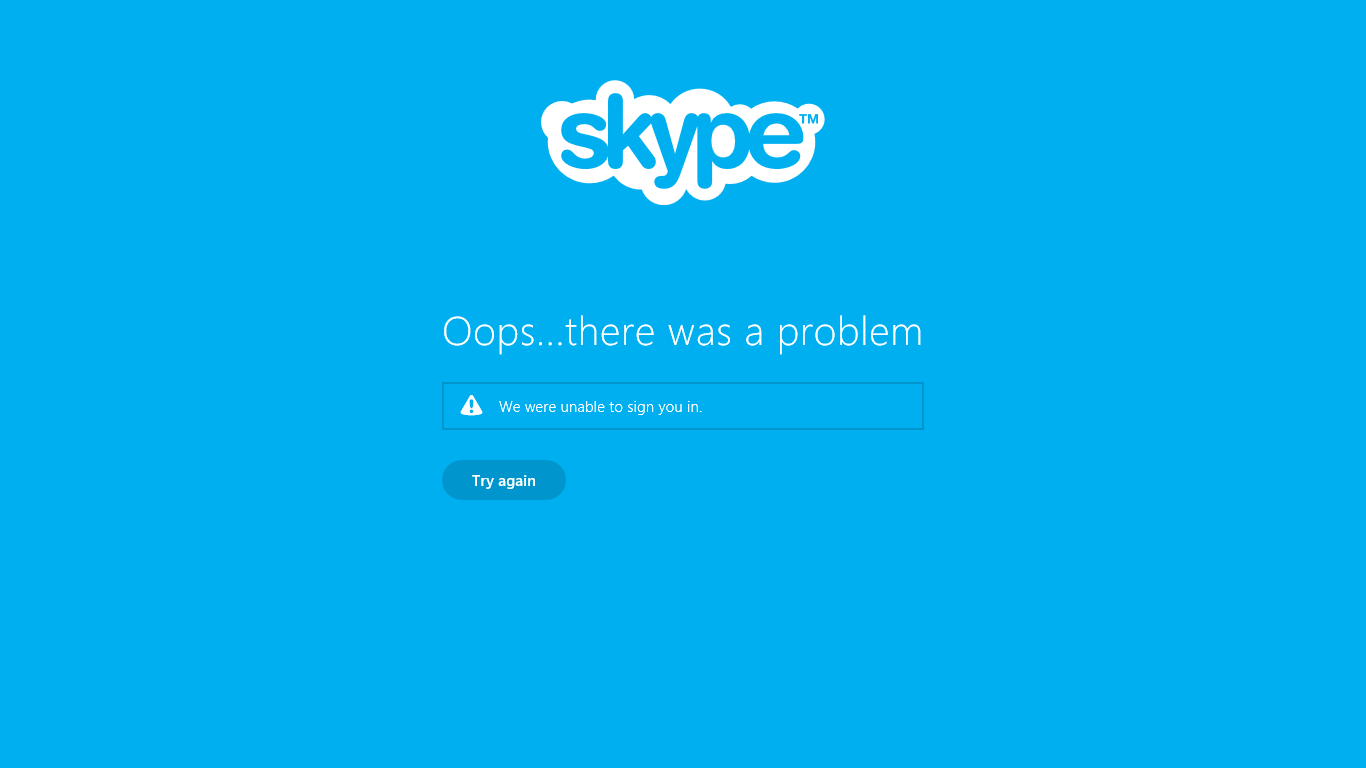This screenshot has height=768, width=1366.
Task: Click the warning triangle icon
Action: [471, 405]
